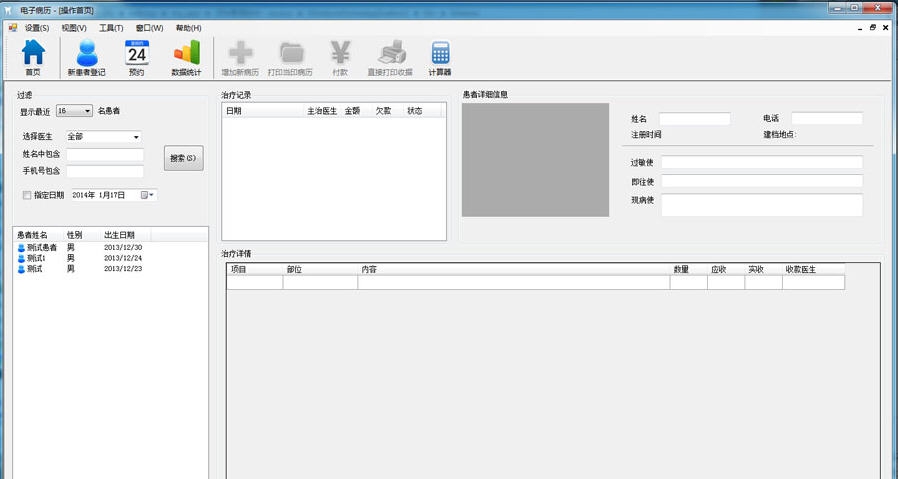The image size is (898, 479).
Task: Click the 主治医生 column header
Action: 322,111
